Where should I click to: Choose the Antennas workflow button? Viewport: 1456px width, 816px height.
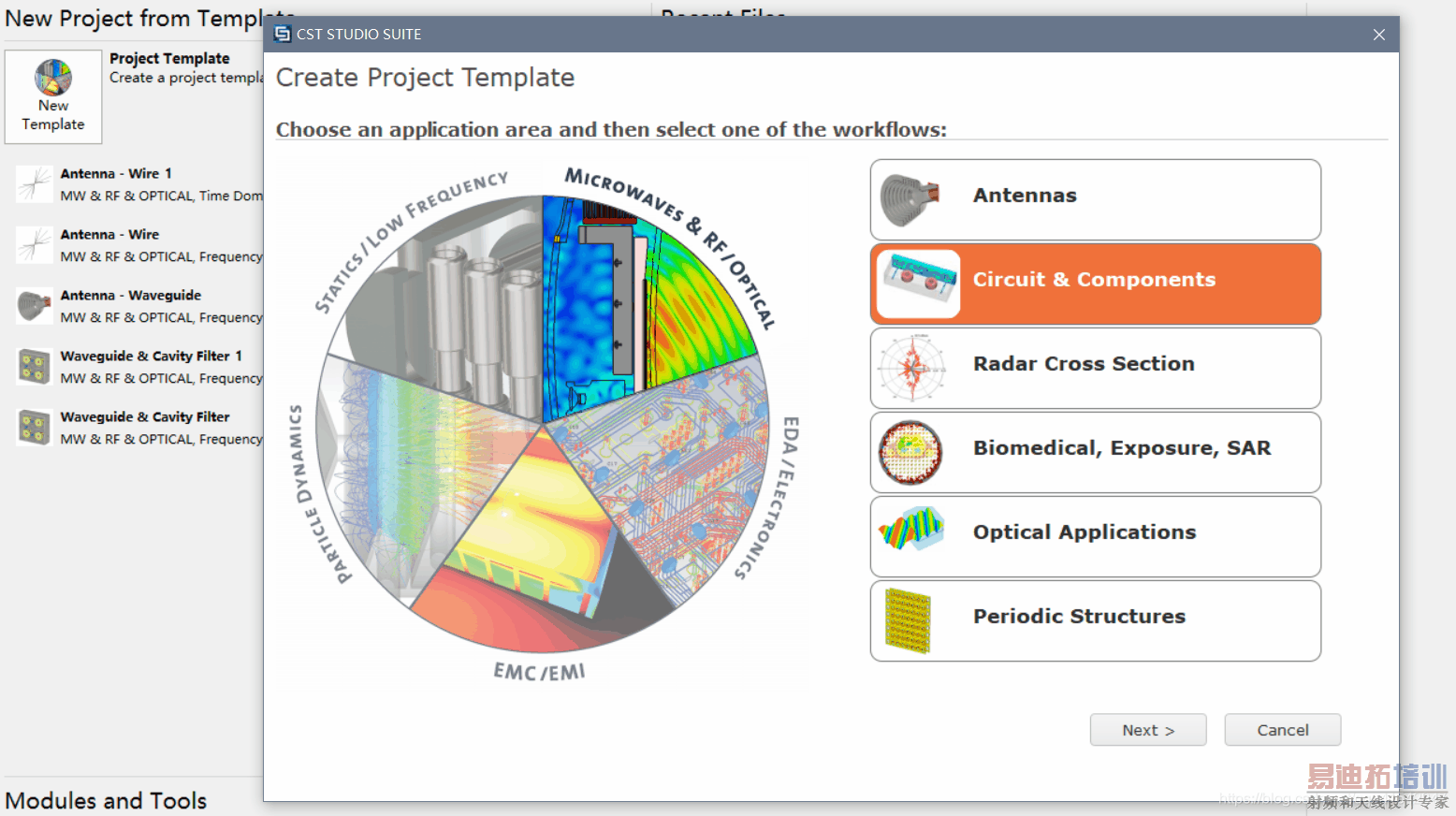coord(1096,199)
